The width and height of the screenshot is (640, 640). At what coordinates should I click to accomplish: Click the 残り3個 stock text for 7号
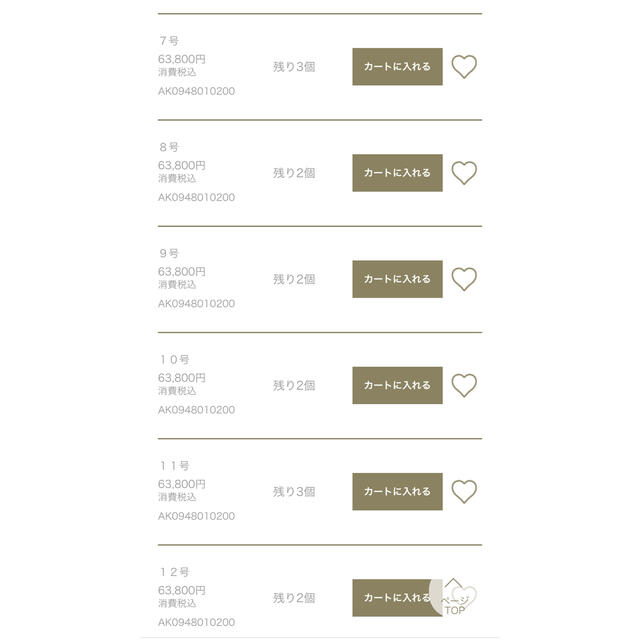294,67
